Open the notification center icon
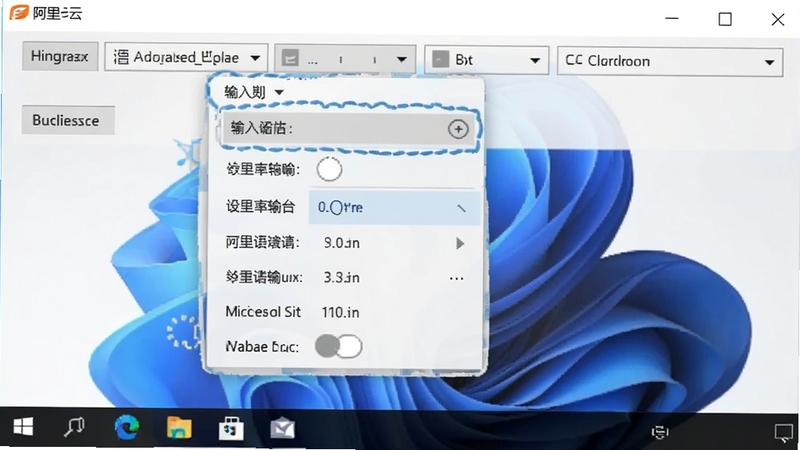 click(784, 433)
